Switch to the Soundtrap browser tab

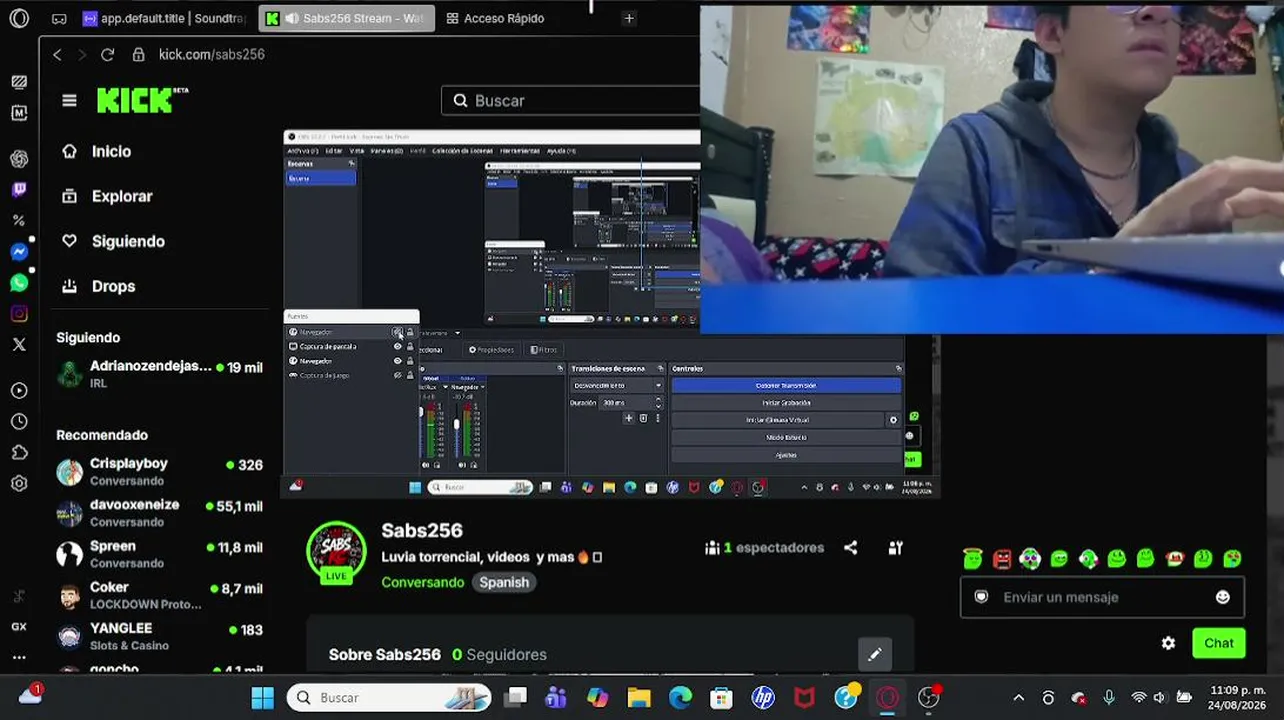(x=164, y=18)
